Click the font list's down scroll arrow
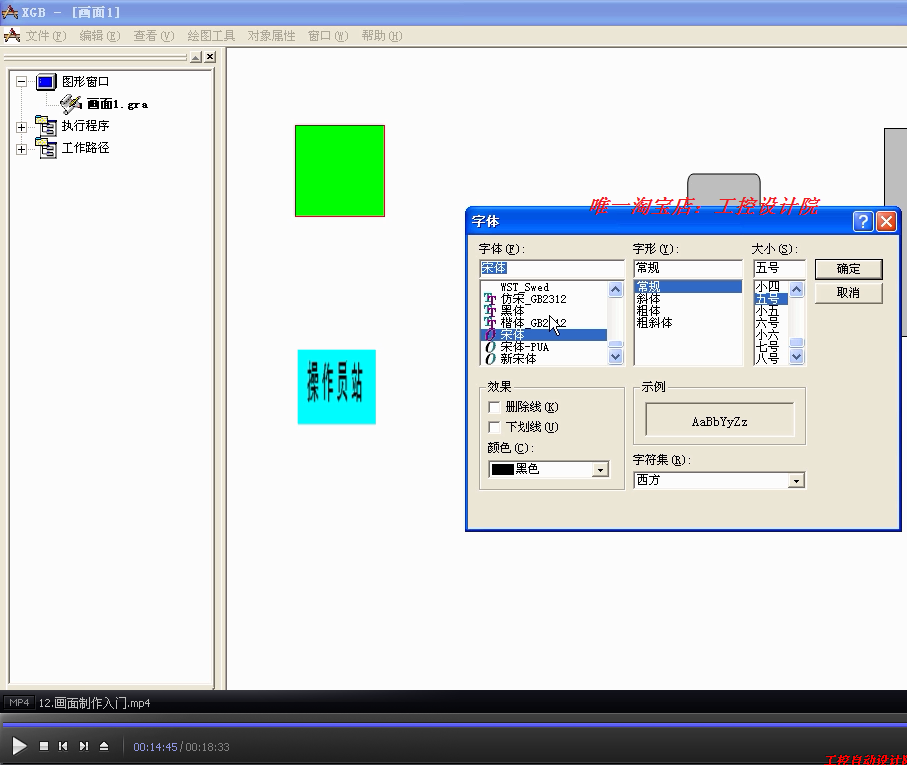The image size is (907, 765). coord(615,357)
